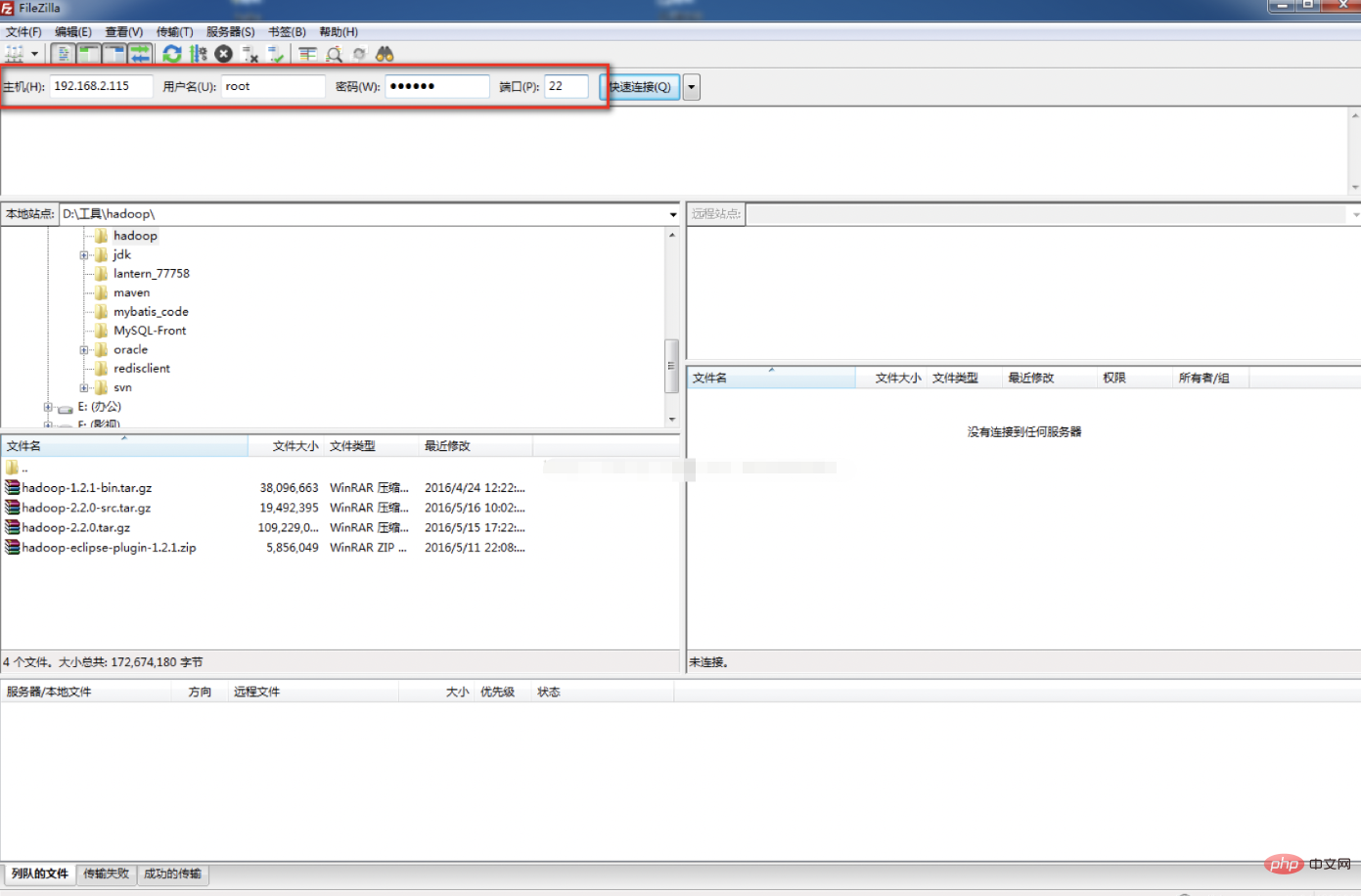Screen dimensions: 1361x896
Task: Focus the 主机(H) host field
Action: click(102, 86)
